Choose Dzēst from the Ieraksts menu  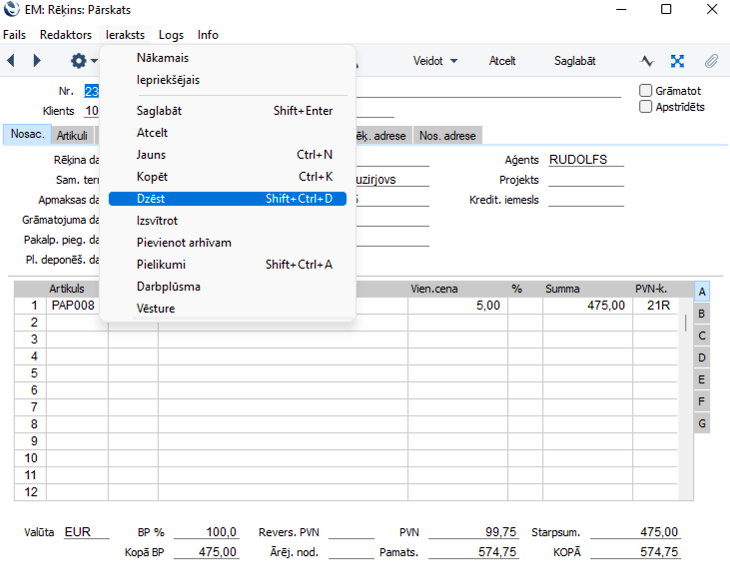(x=227, y=199)
